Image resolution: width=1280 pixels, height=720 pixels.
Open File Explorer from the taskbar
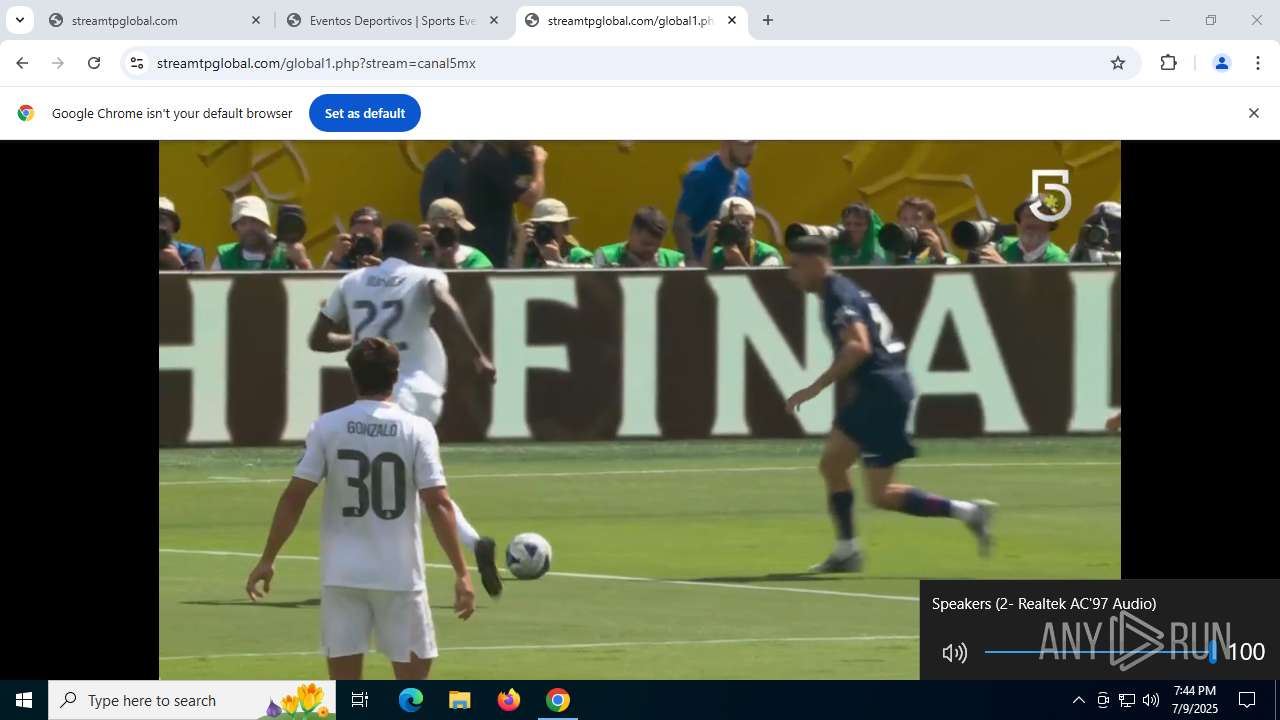pyautogui.click(x=459, y=700)
